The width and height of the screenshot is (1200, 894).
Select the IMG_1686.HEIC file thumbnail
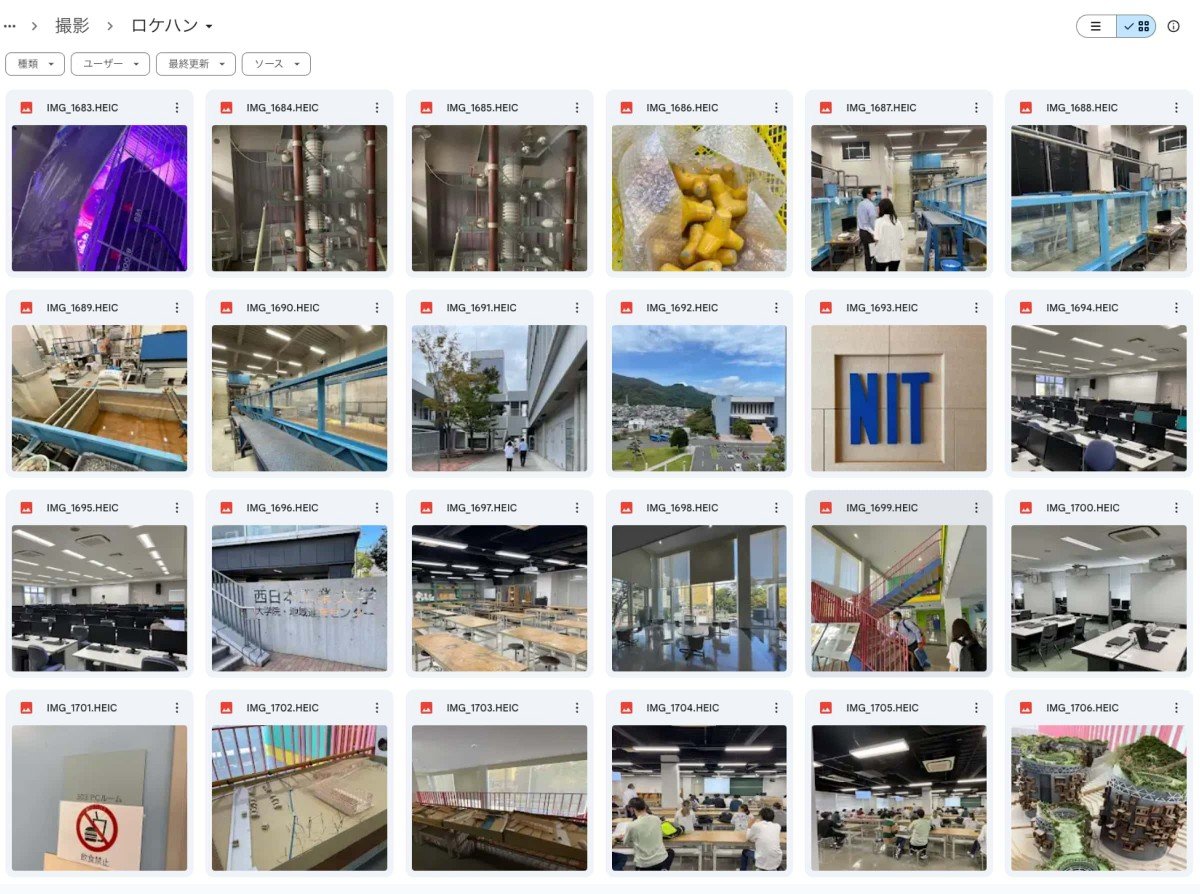pos(699,198)
